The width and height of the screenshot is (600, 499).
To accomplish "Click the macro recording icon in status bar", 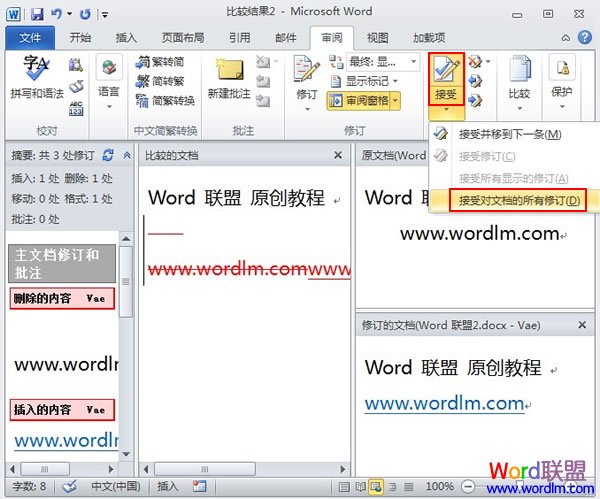I will [x=199, y=486].
